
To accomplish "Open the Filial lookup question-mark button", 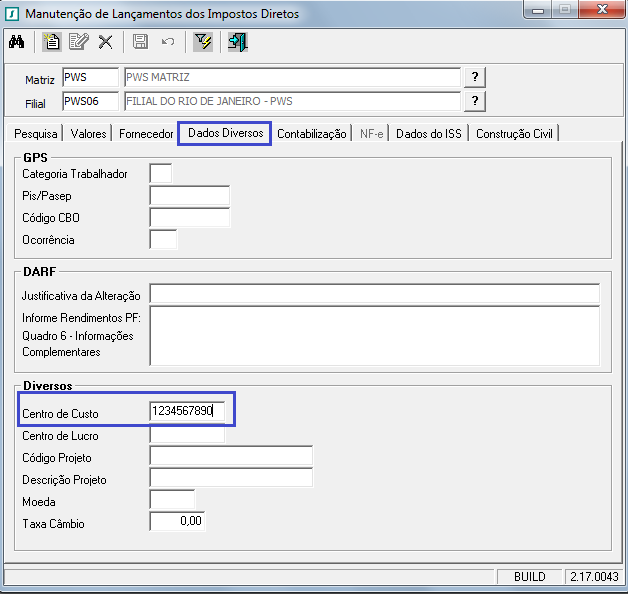I will [474, 101].
